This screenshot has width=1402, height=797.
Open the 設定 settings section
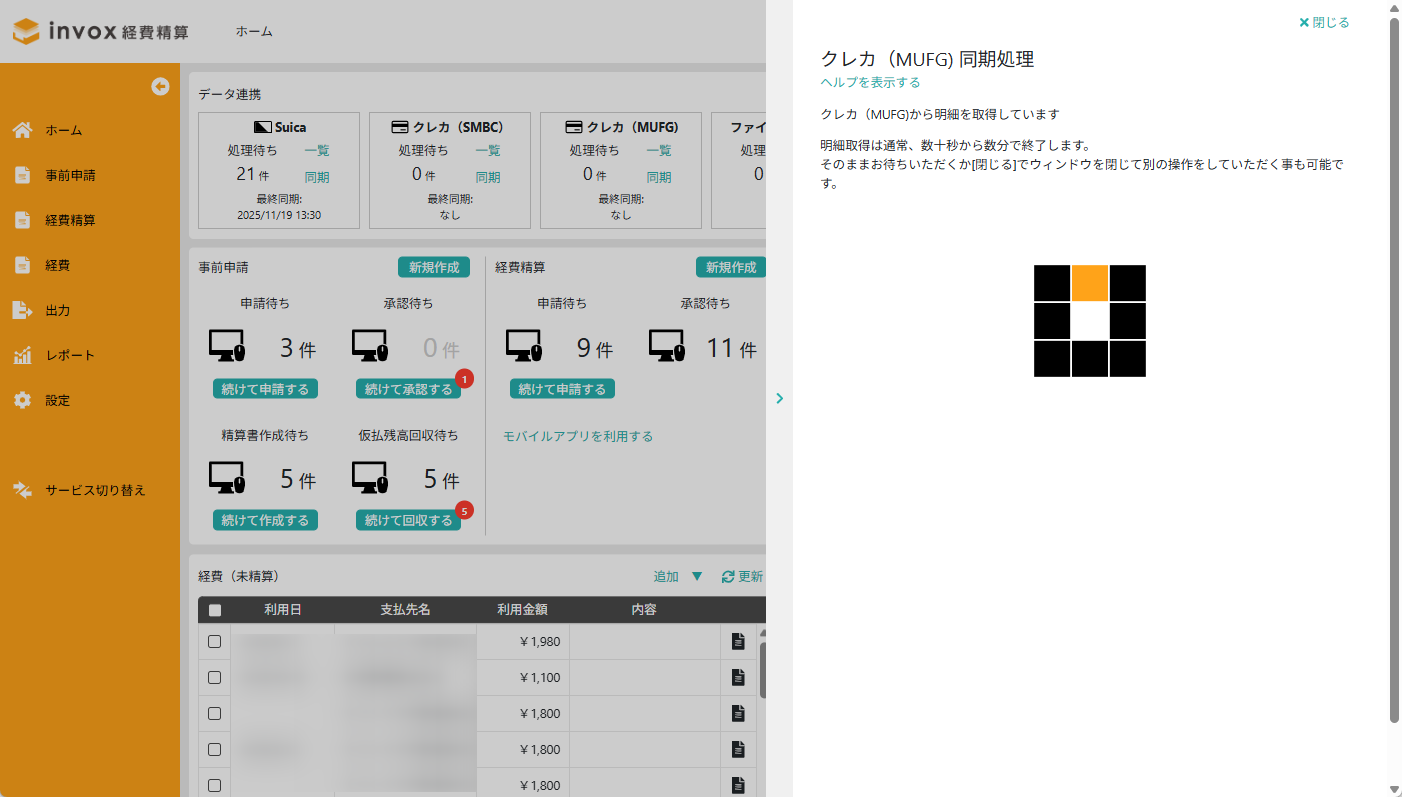[x=57, y=400]
